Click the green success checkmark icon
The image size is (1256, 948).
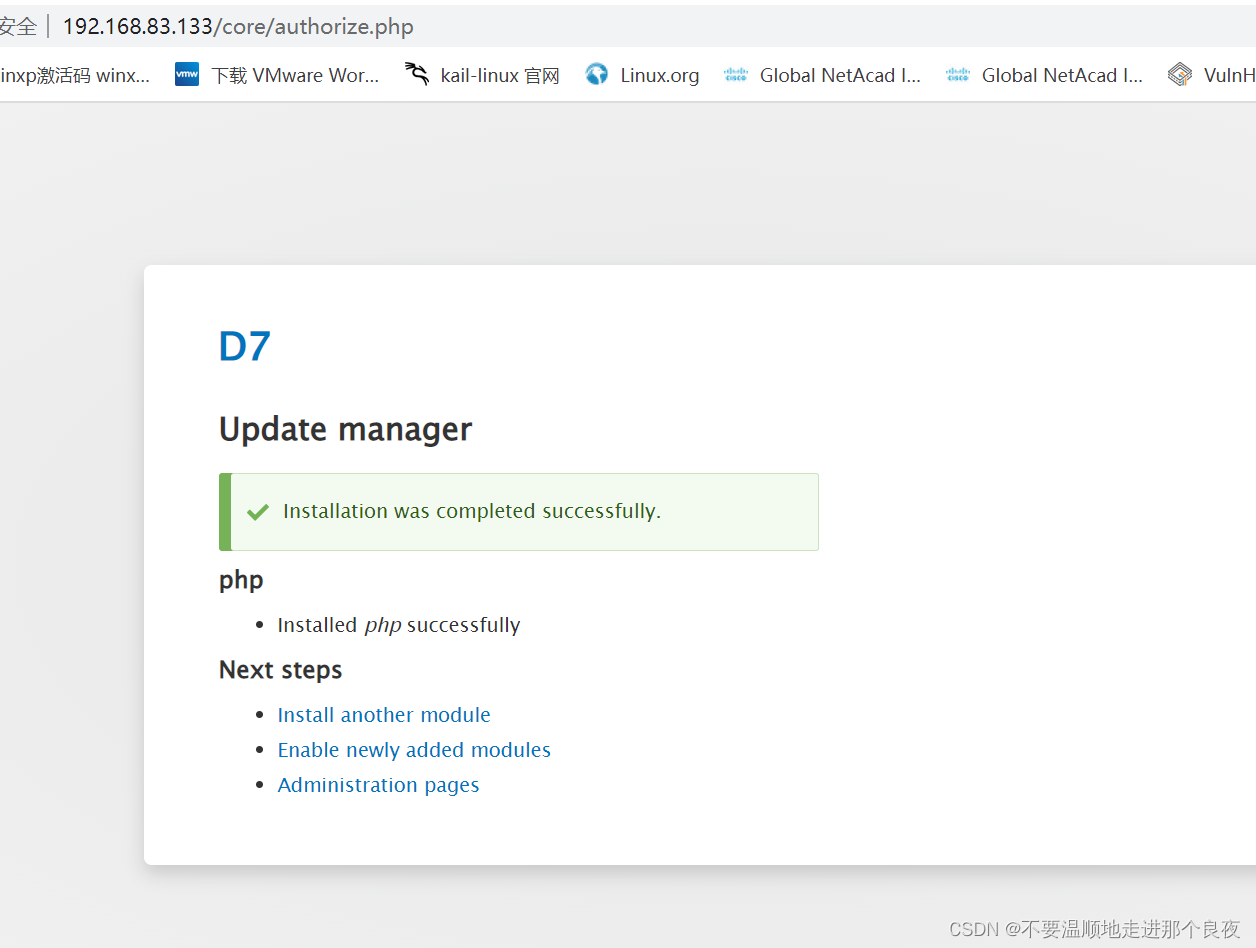click(258, 512)
